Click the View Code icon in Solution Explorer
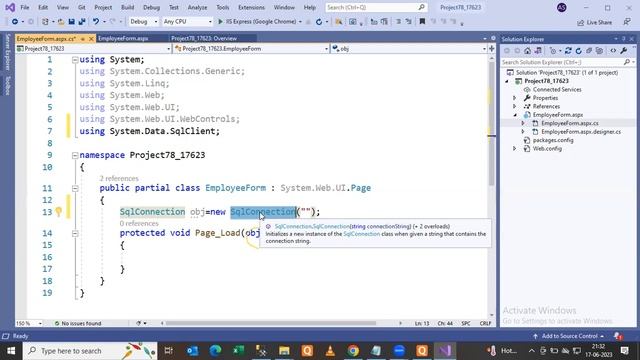The height and width of the screenshot is (360, 640). (613, 51)
